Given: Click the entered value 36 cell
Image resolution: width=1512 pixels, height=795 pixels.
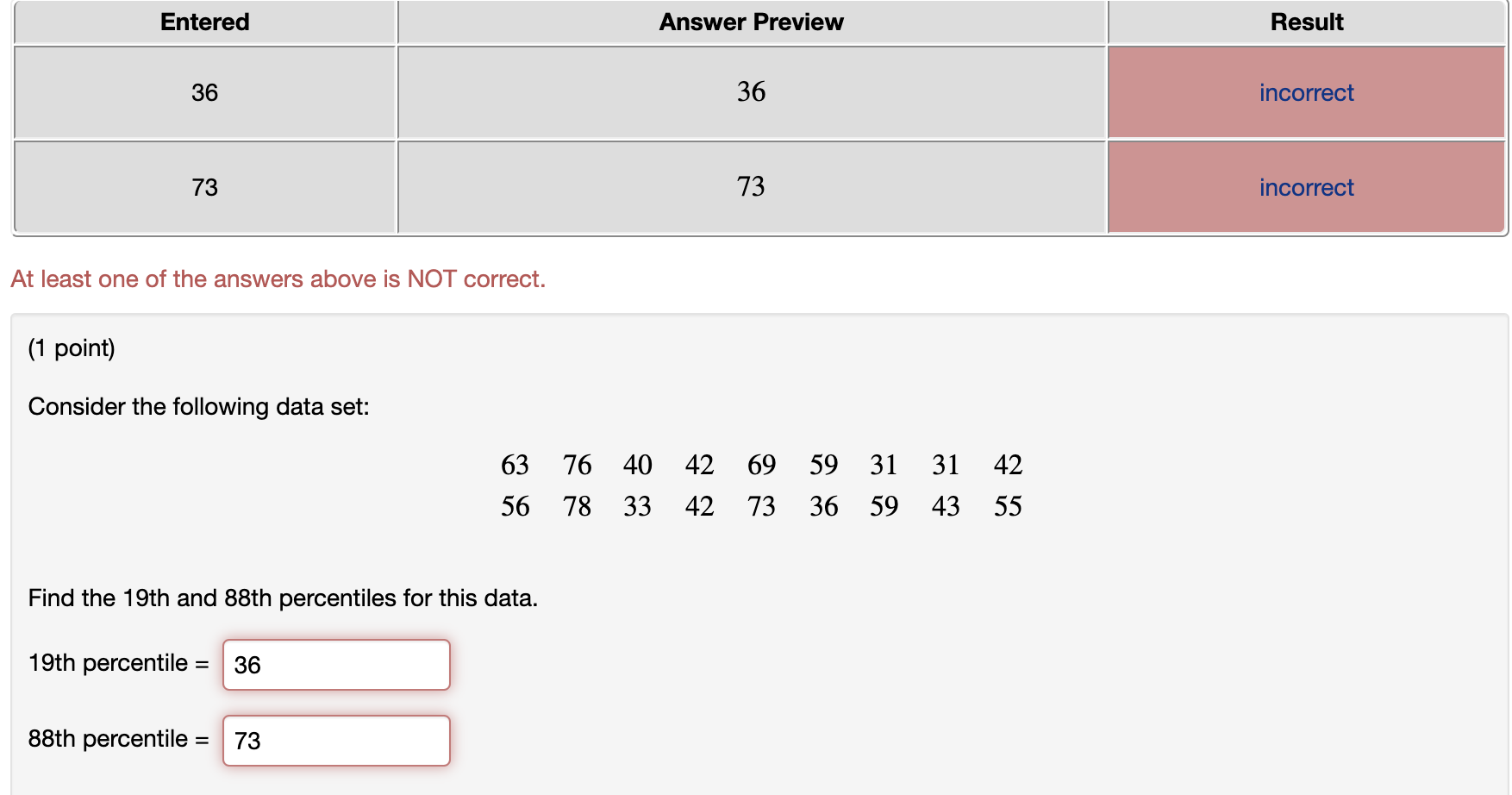Looking at the screenshot, I should pos(203,92).
